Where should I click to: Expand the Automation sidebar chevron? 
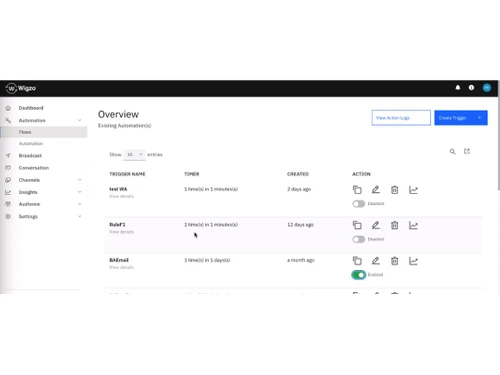click(x=79, y=120)
